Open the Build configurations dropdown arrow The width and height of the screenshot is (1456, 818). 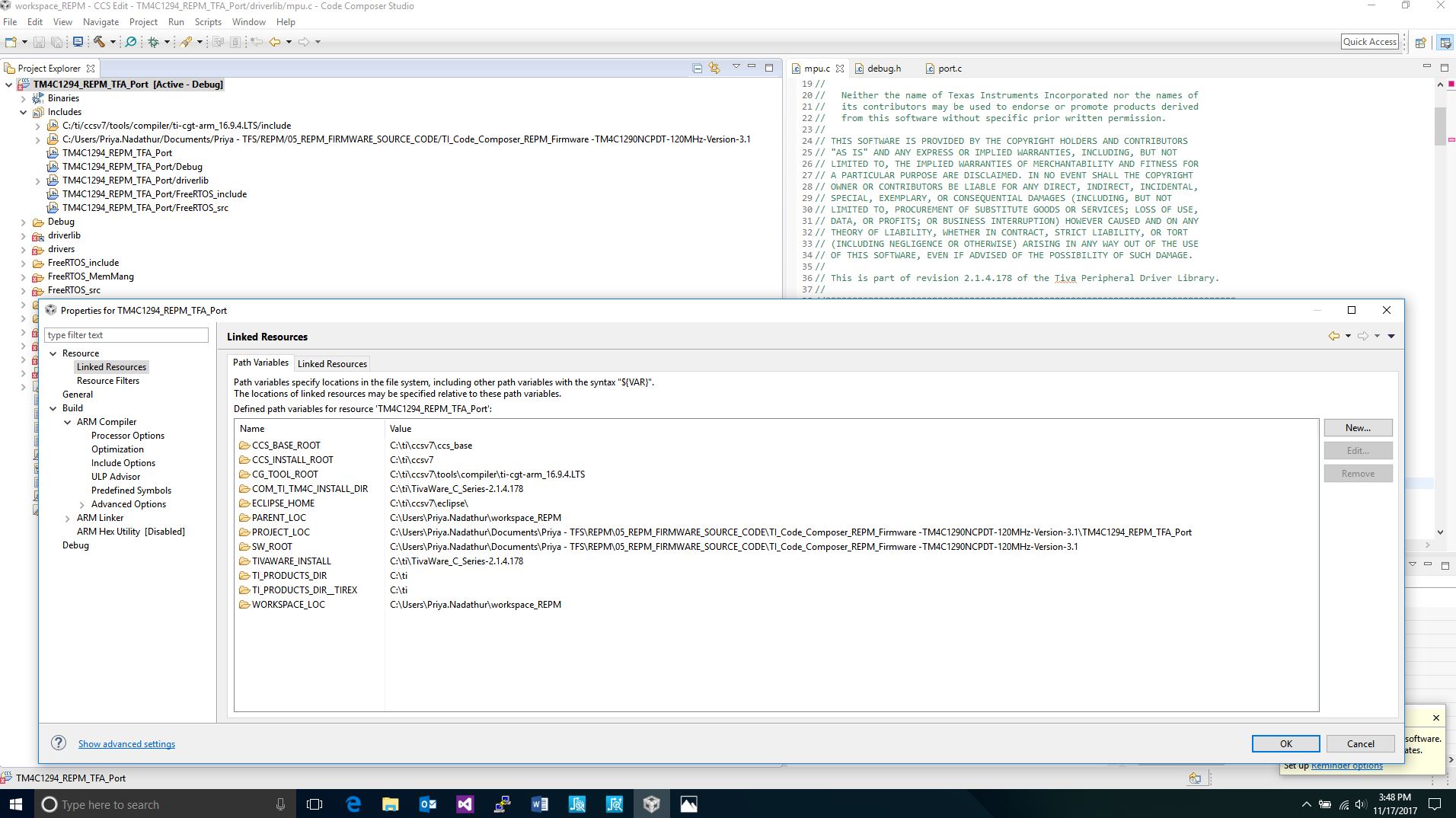click(113, 42)
